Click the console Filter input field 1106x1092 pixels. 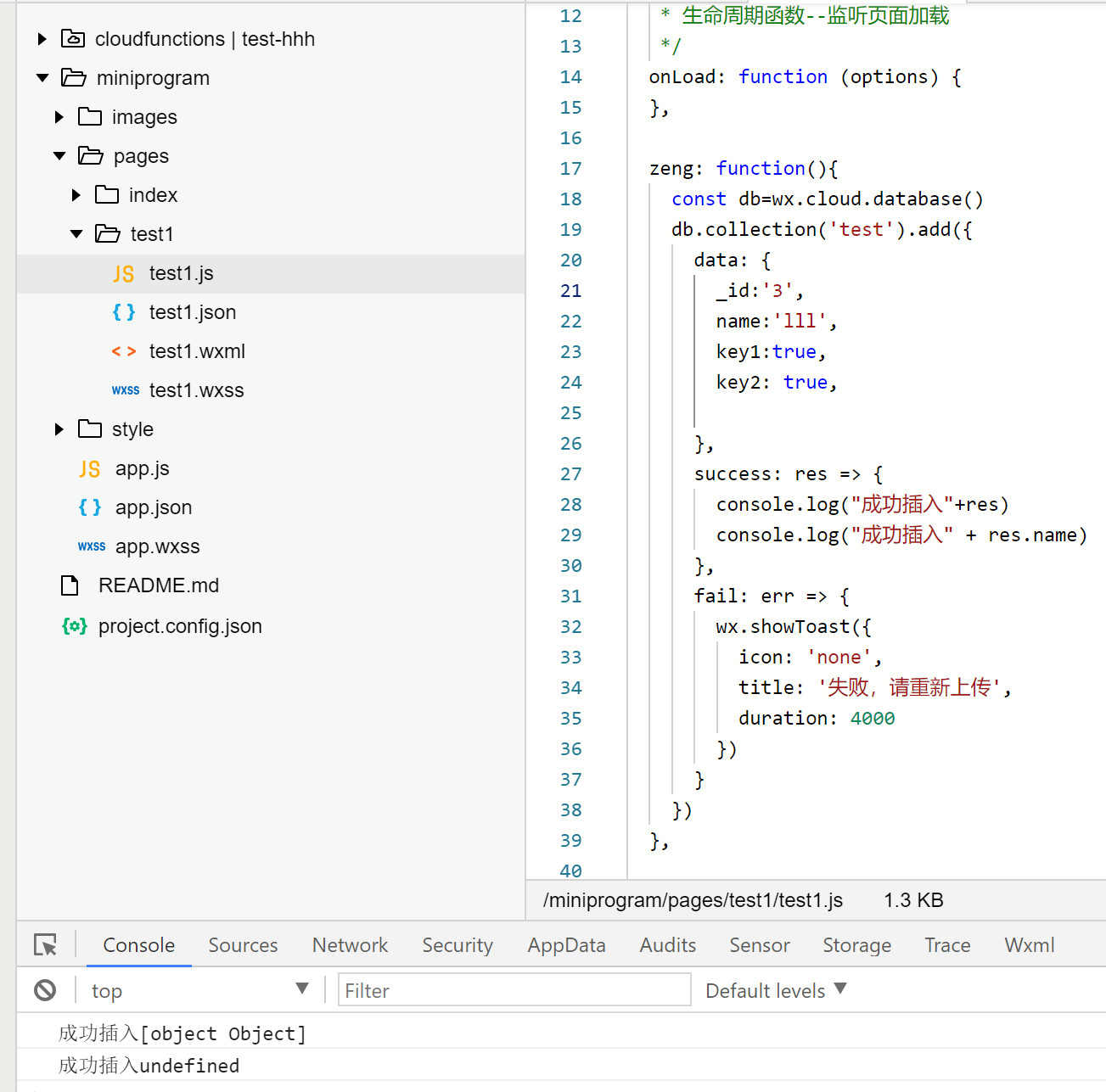(x=514, y=990)
